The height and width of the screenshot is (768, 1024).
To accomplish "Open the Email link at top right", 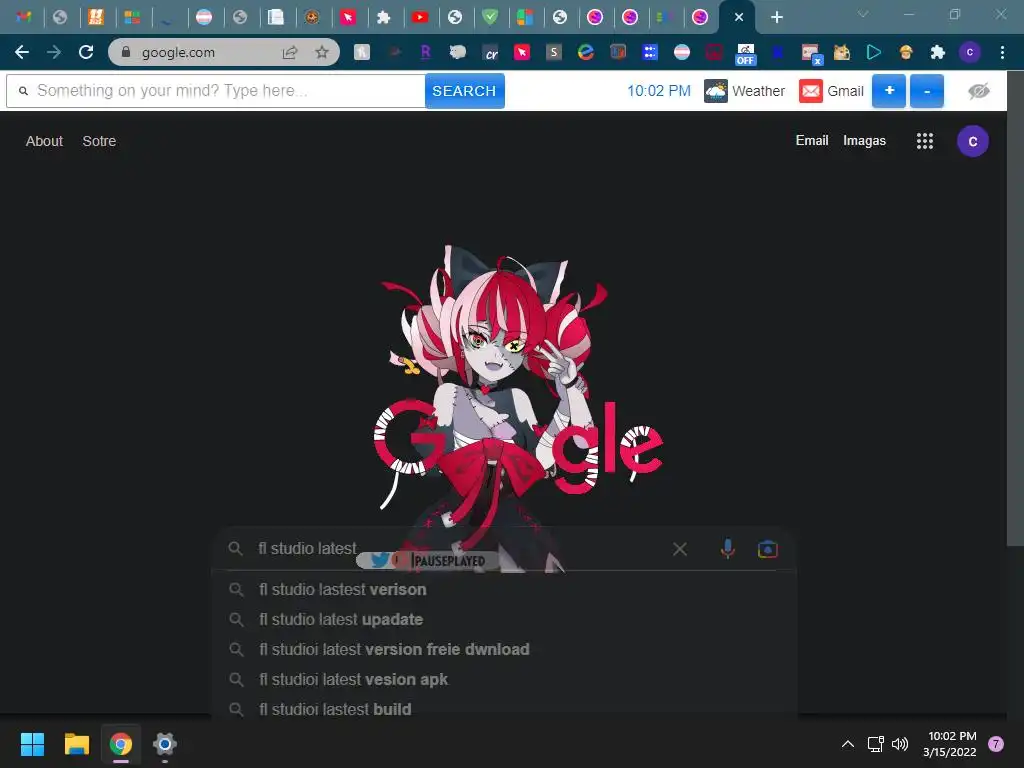I will (812, 140).
